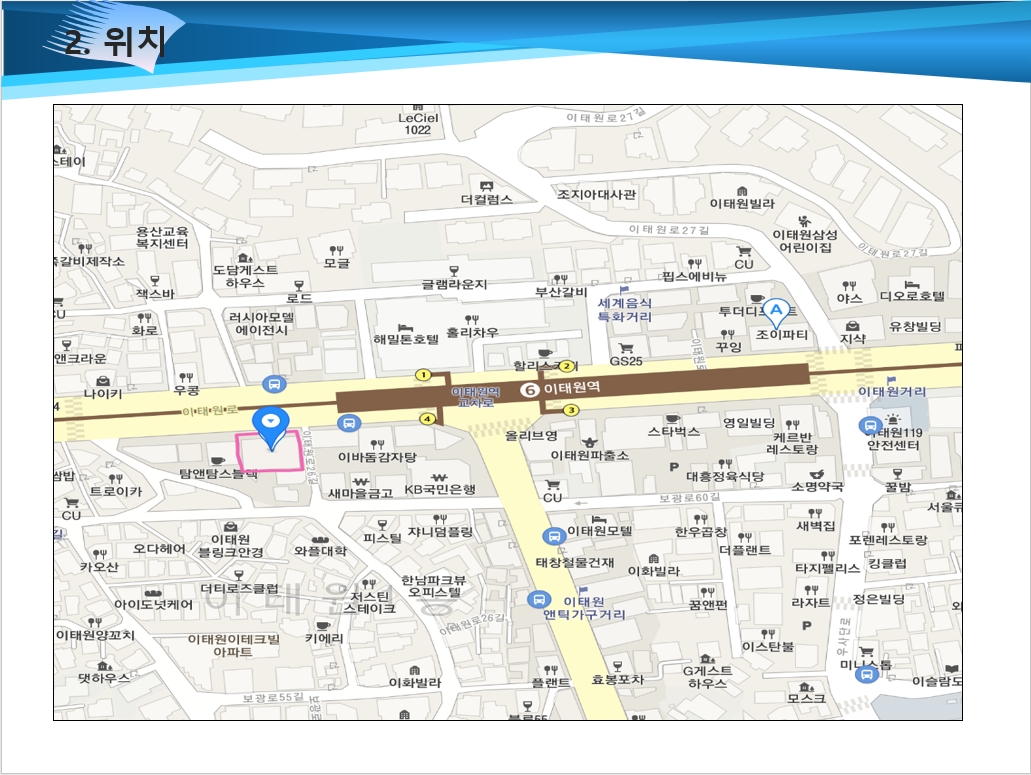The image size is (1031, 775).
Task: Click the bus stop icon above 이바돔감자탕
Action: pyautogui.click(x=348, y=423)
